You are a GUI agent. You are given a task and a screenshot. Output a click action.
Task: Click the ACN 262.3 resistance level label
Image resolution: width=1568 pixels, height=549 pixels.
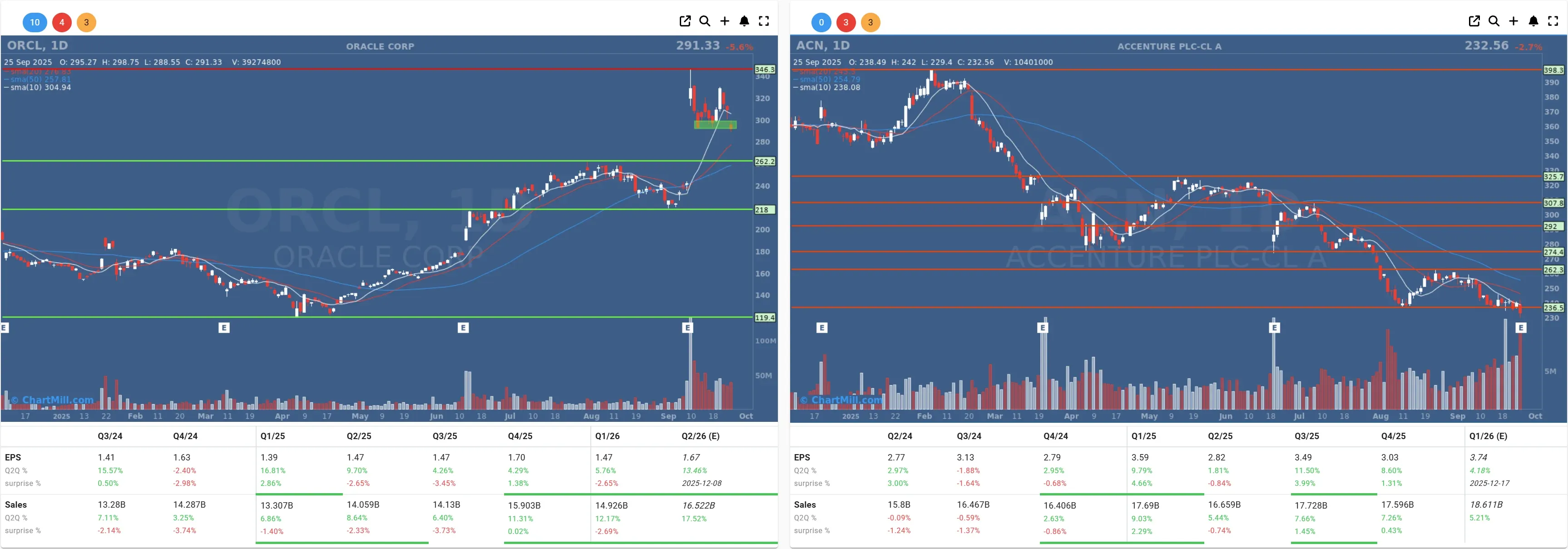click(1553, 269)
